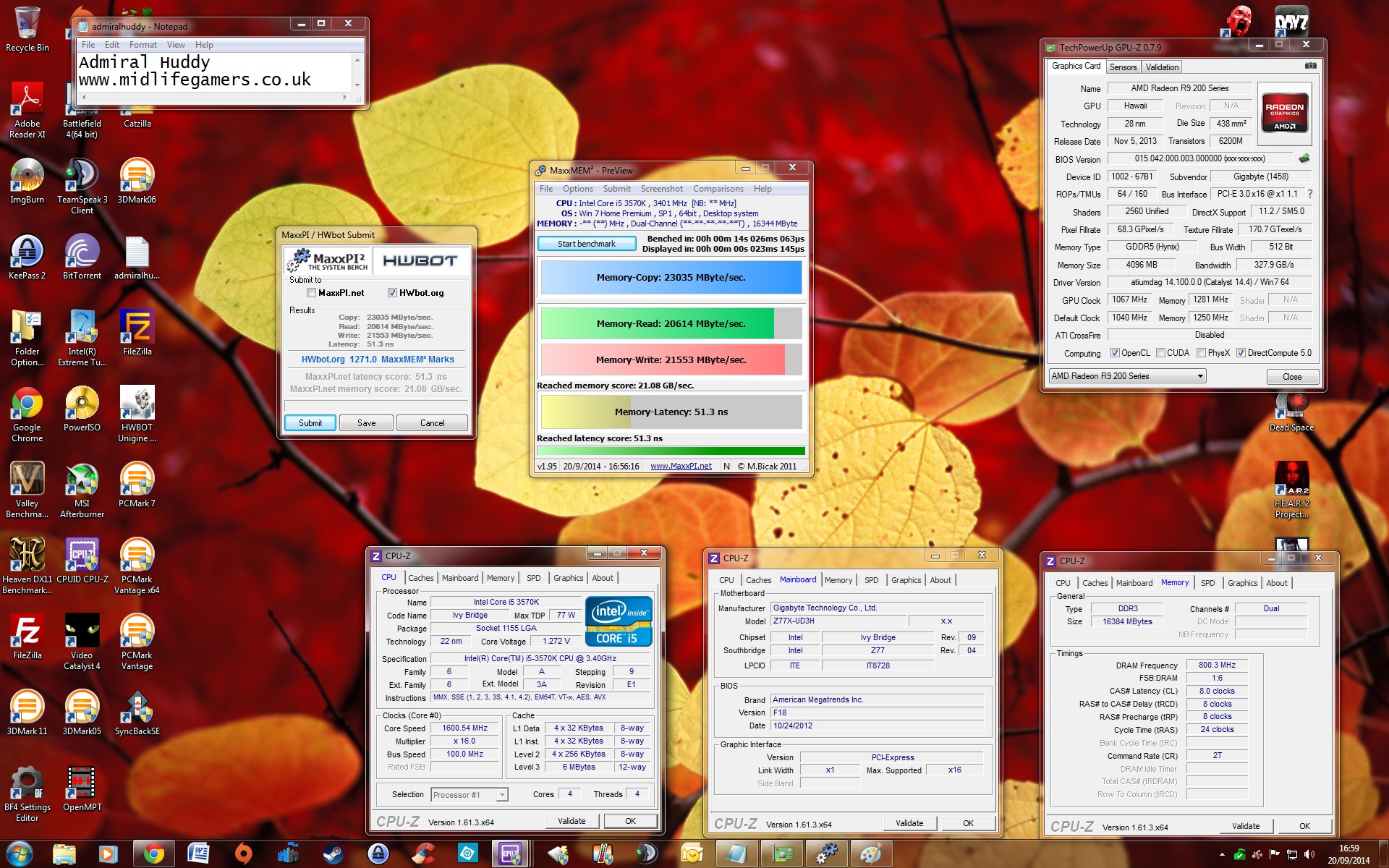Launch CPUID CPU-Z desktop icon
This screenshot has height=868, width=1389.
click(82, 561)
